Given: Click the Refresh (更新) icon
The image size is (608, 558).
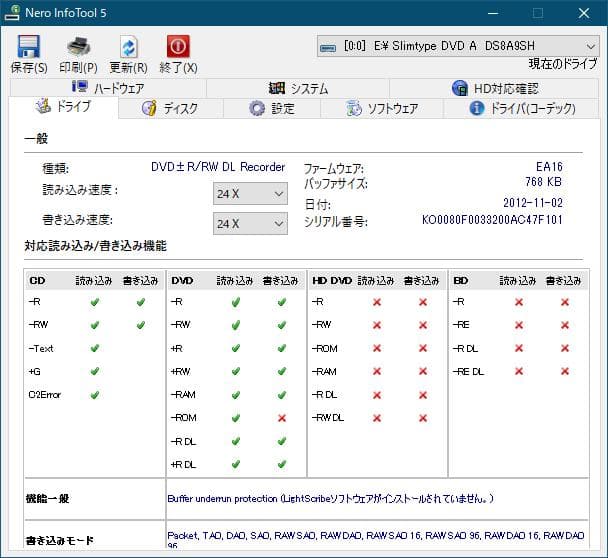Looking at the screenshot, I should (128, 47).
